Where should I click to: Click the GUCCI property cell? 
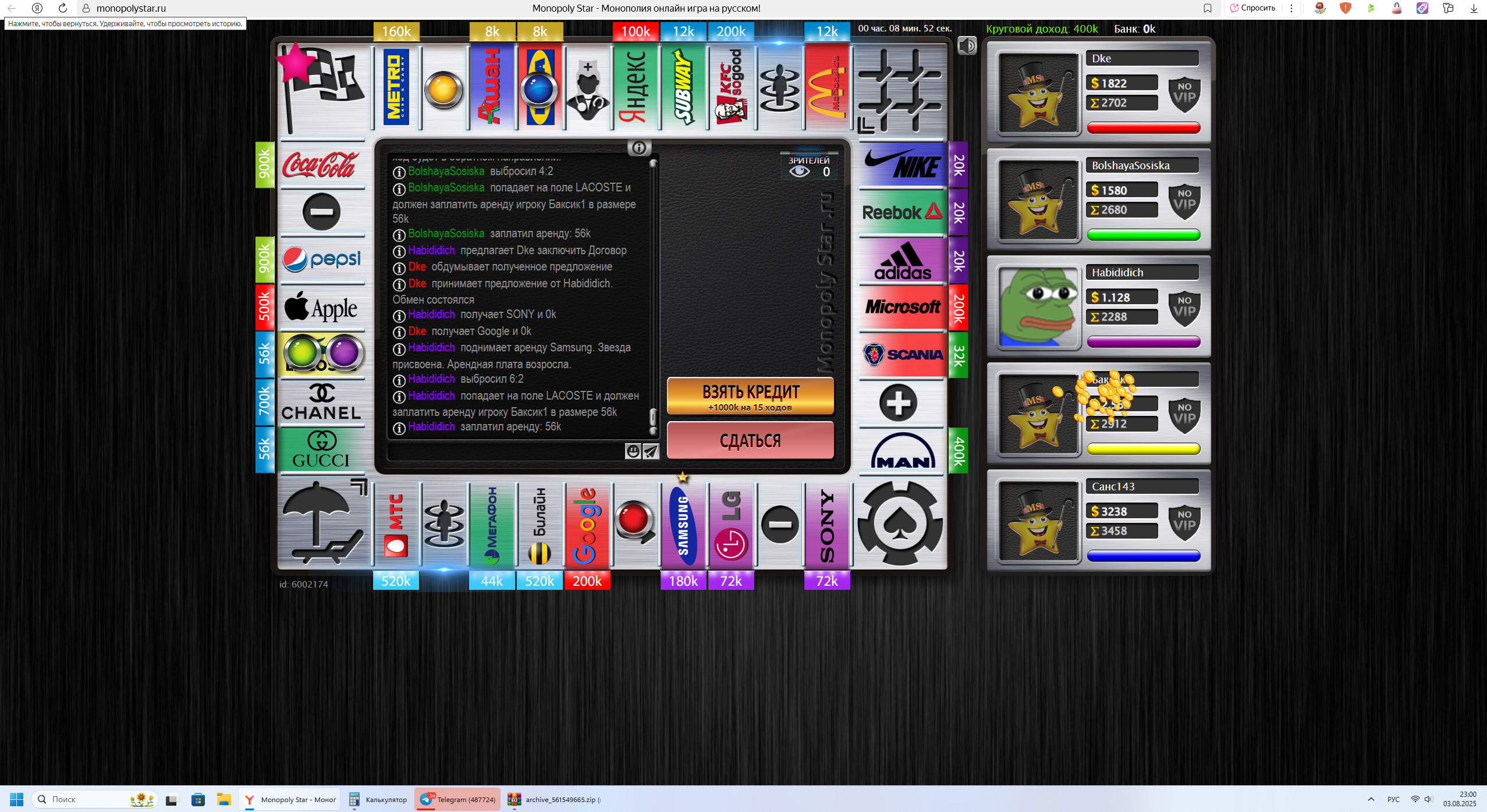(322, 450)
